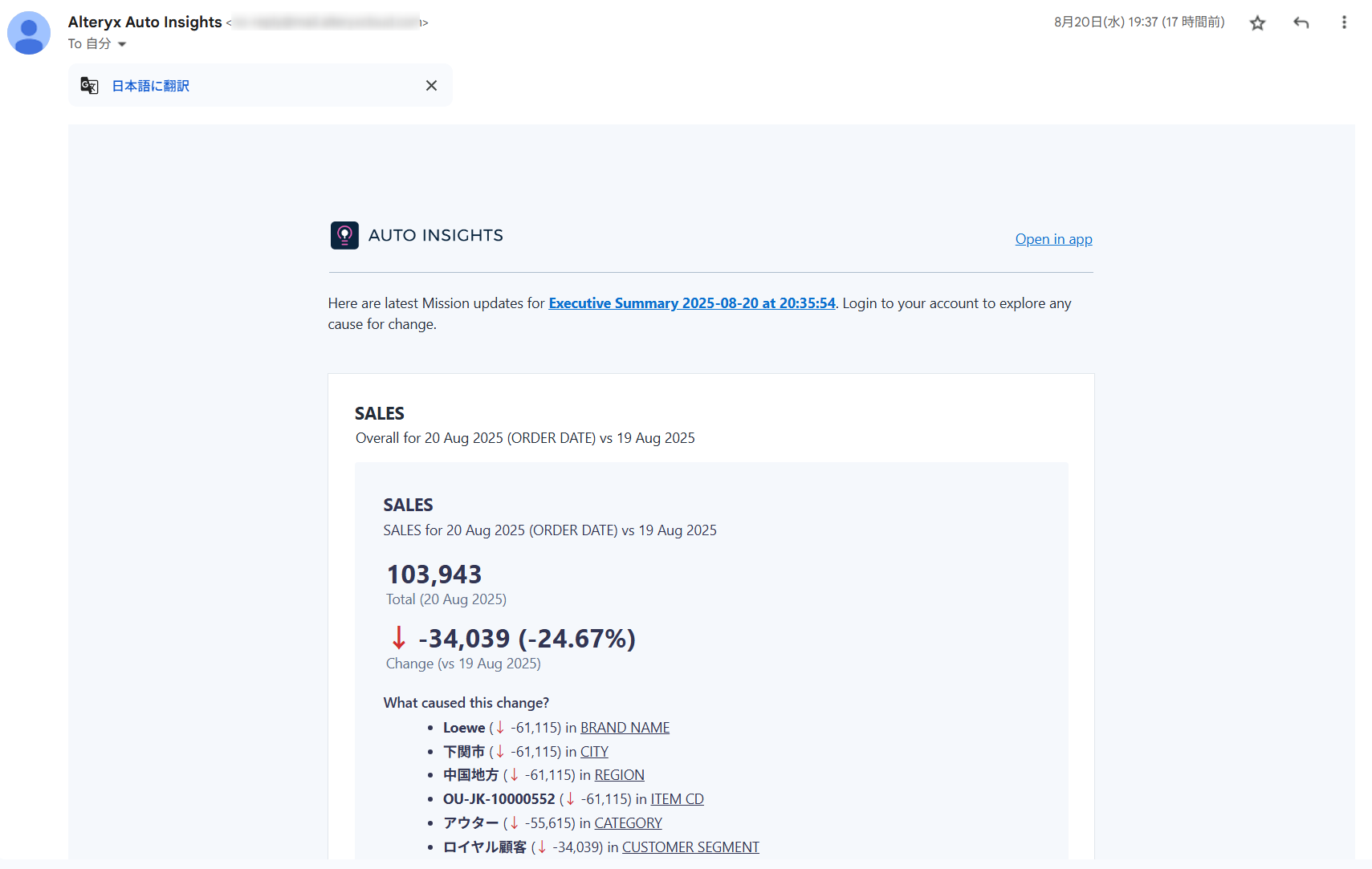Screen dimensions: 1372x869
Task: Click the '下関市' cause entry
Action: pos(464,752)
